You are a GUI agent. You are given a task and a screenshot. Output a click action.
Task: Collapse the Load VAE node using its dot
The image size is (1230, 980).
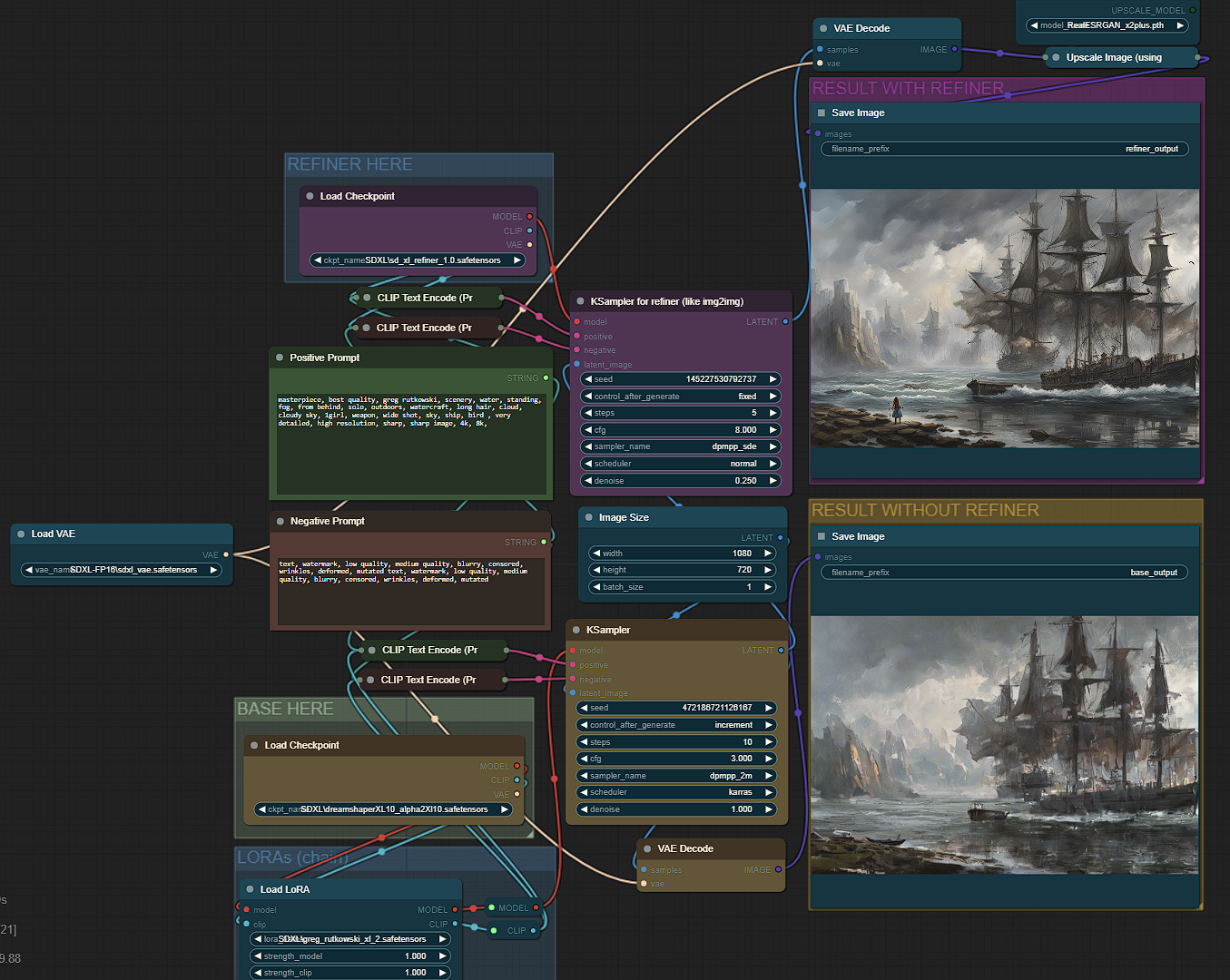pyautogui.click(x=21, y=534)
